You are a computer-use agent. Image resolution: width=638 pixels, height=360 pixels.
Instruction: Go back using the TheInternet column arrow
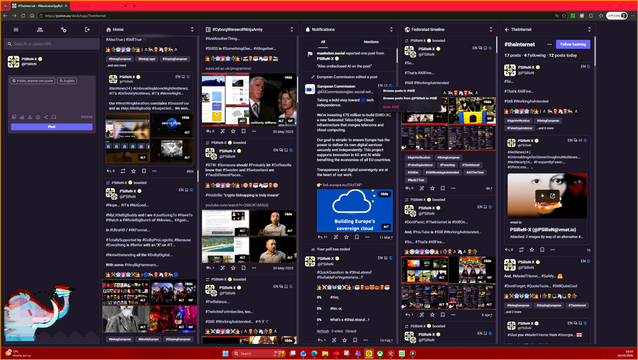[x=507, y=30]
